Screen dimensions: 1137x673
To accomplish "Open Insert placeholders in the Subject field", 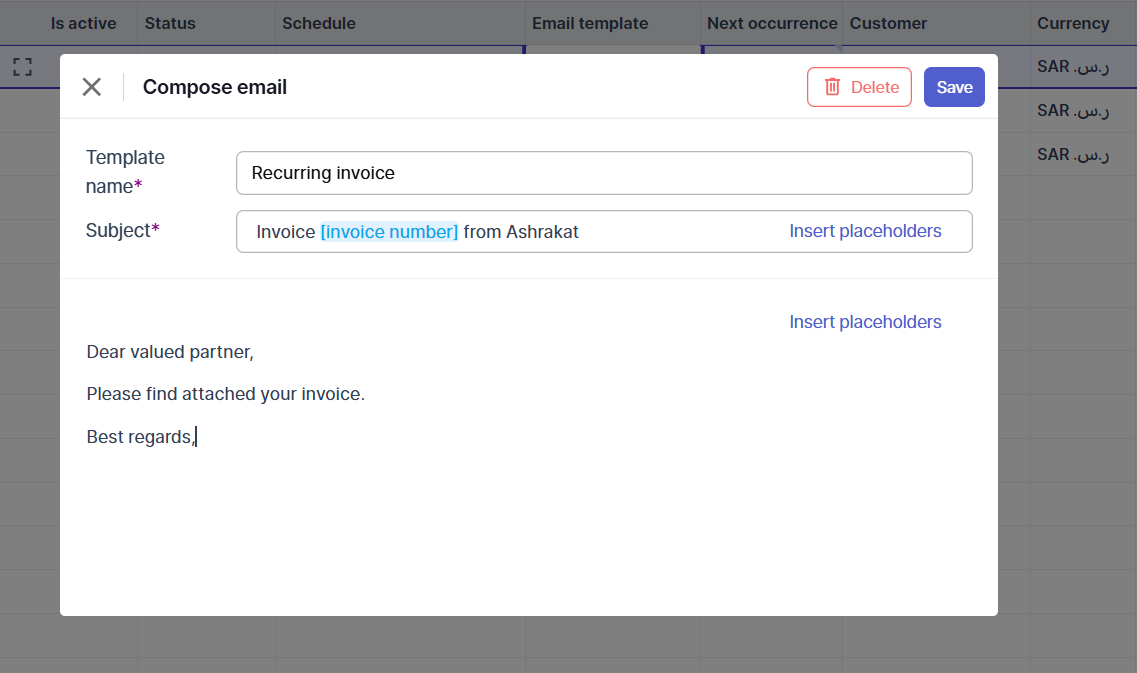I will click(x=865, y=231).
